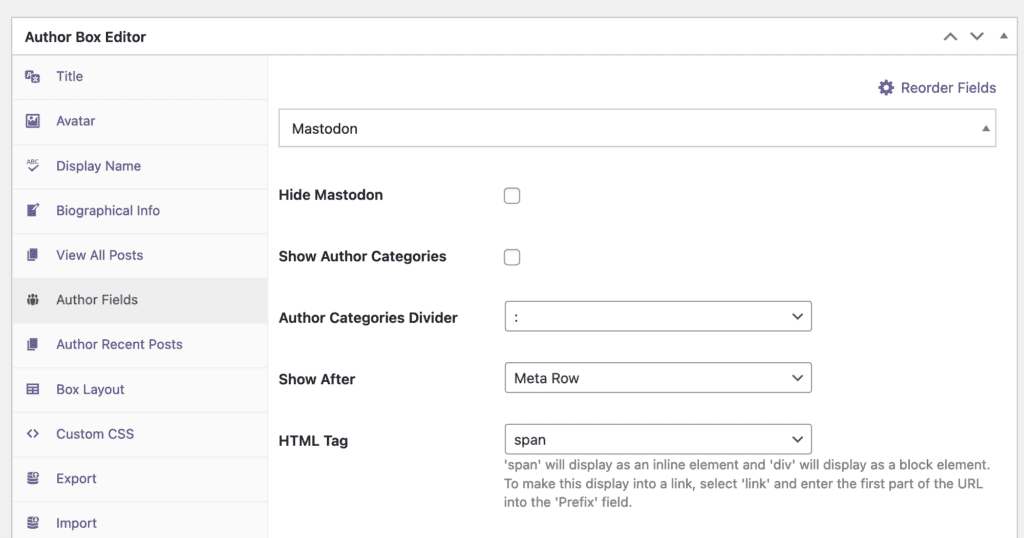Click the Avatar image icon
Screen dimensions: 1024x538
tap(33, 121)
